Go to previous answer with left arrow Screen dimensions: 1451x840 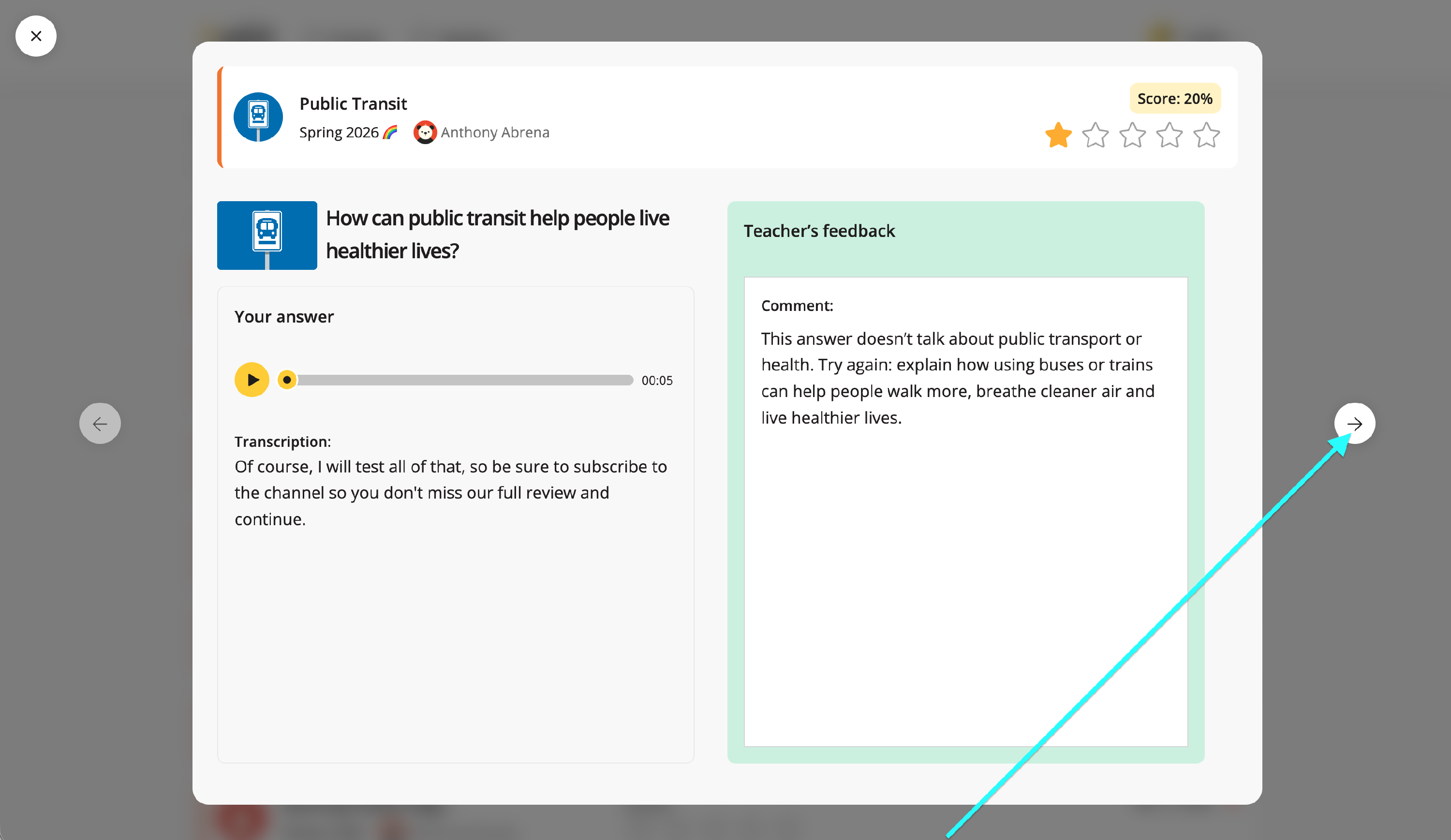point(100,424)
